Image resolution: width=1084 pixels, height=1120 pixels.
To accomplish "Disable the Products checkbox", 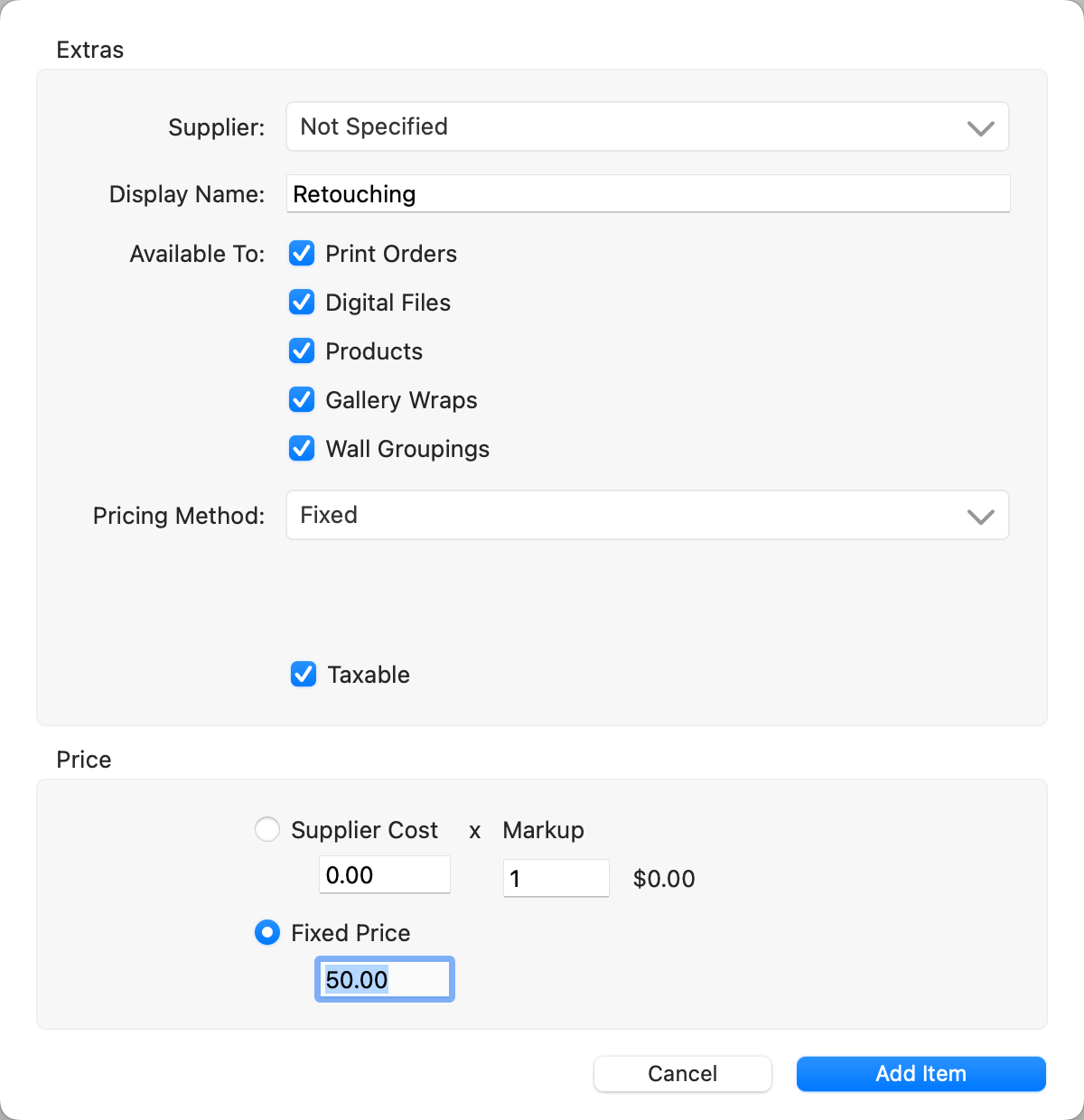I will tap(302, 351).
